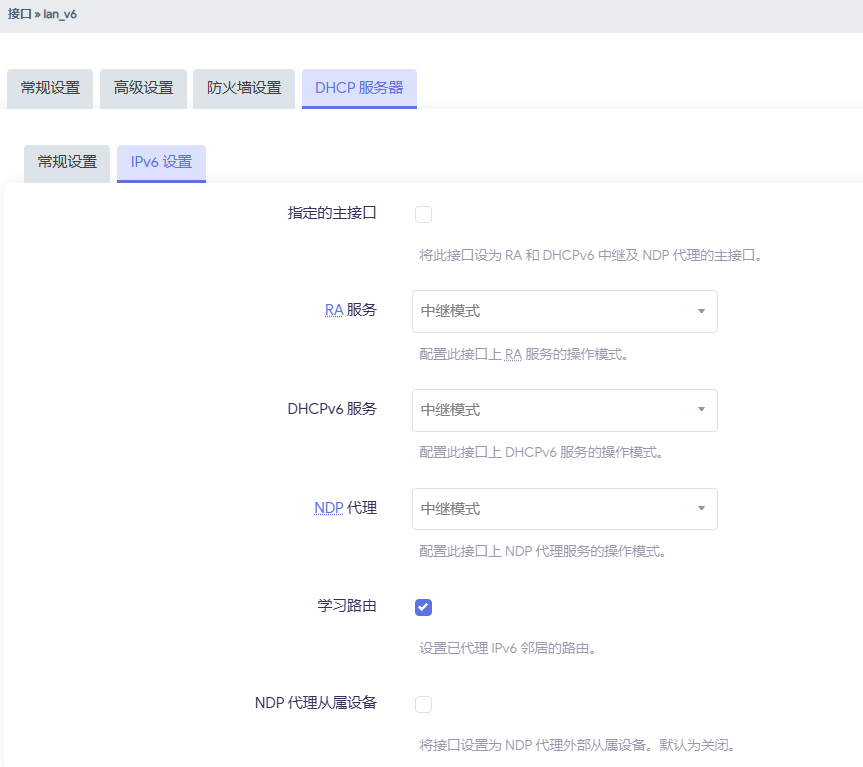863x767 pixels.
Task: Switch to the 高级设置 tab
Action: pyautogui.click(x=143, y=88)
